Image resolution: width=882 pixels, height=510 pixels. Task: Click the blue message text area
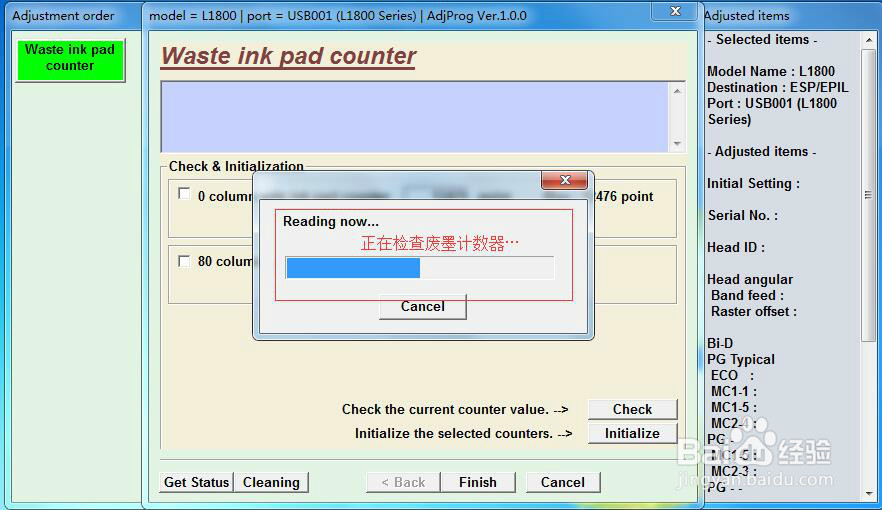point(415,117)
